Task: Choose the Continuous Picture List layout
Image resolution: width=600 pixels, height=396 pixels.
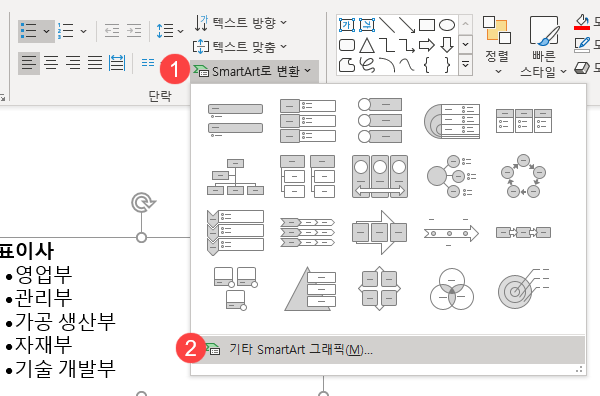Action: 380,176
